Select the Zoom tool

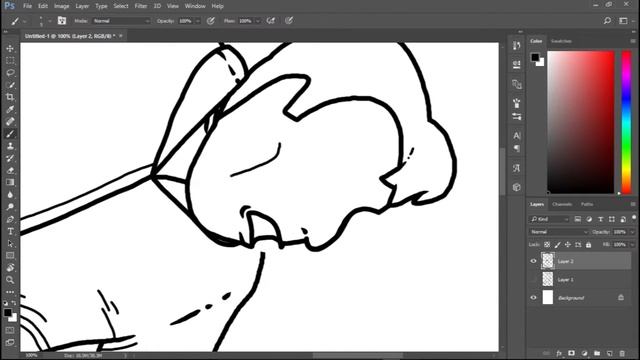click(x=10, y=280)
